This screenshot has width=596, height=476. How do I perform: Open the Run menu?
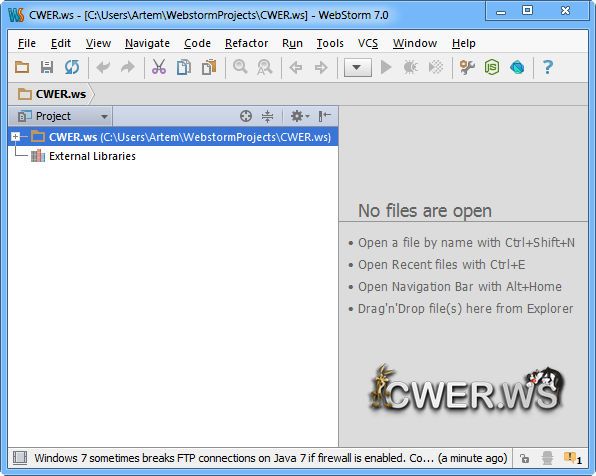click(x=292, y=43)
